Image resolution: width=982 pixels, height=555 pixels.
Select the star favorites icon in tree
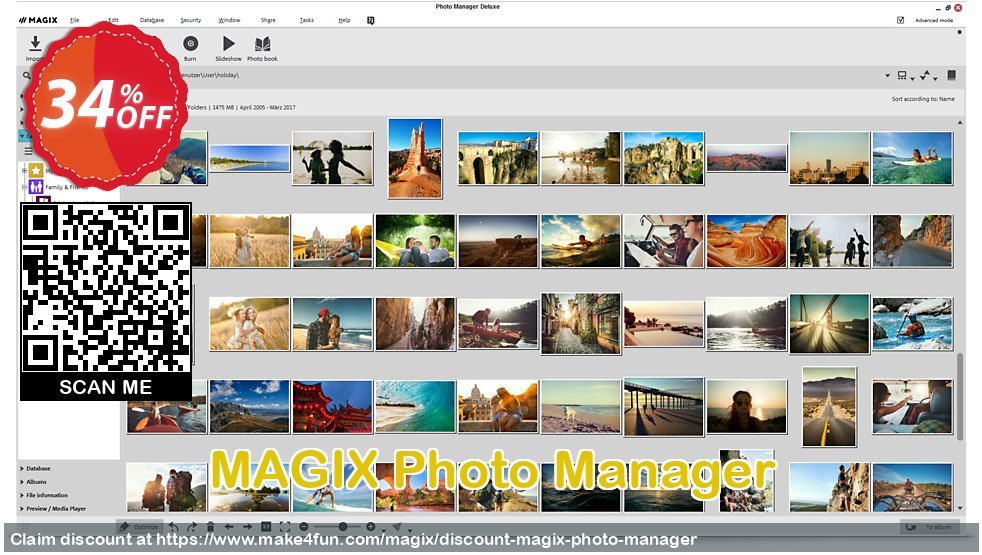point(36,170)
